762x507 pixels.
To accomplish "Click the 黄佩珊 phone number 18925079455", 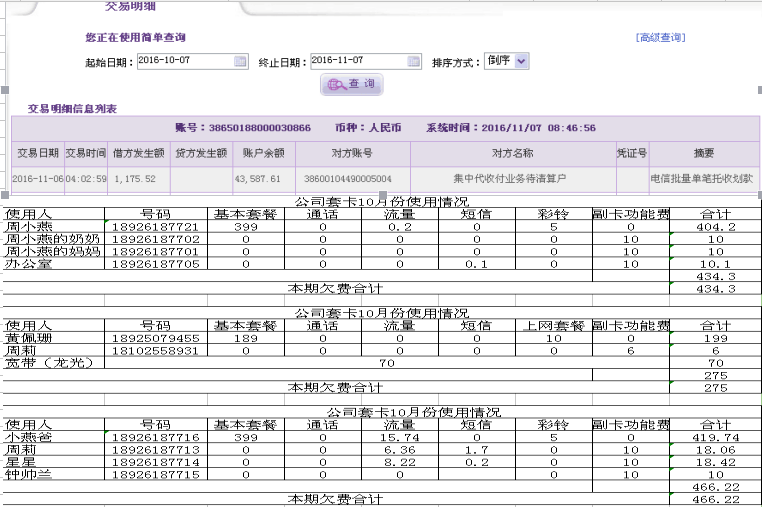I will click(x=155, y=339).
